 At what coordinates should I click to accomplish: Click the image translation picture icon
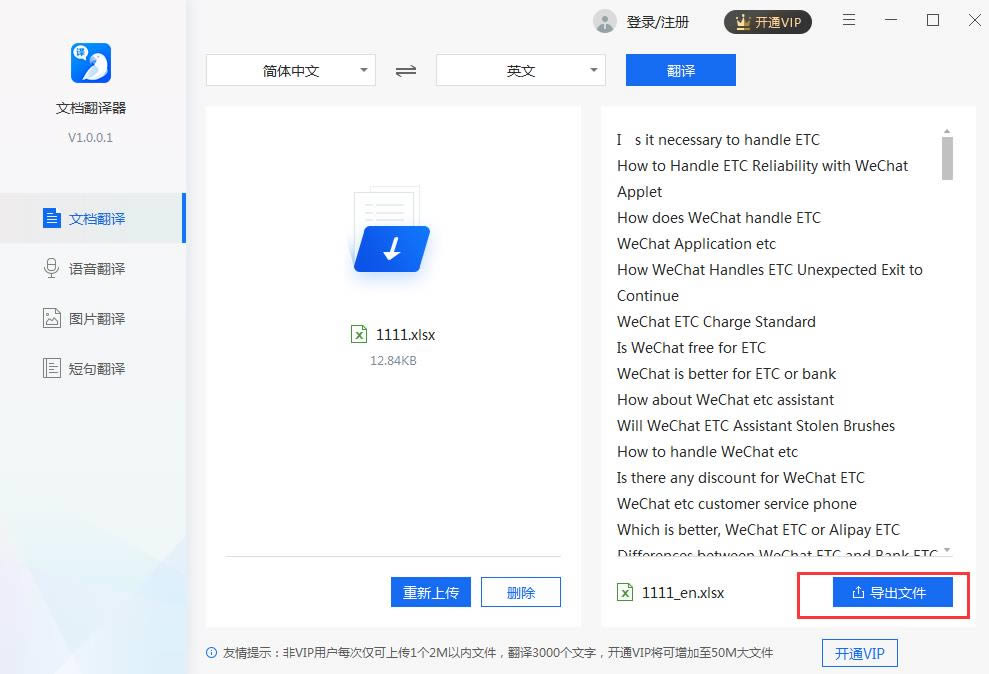[52, 318]
